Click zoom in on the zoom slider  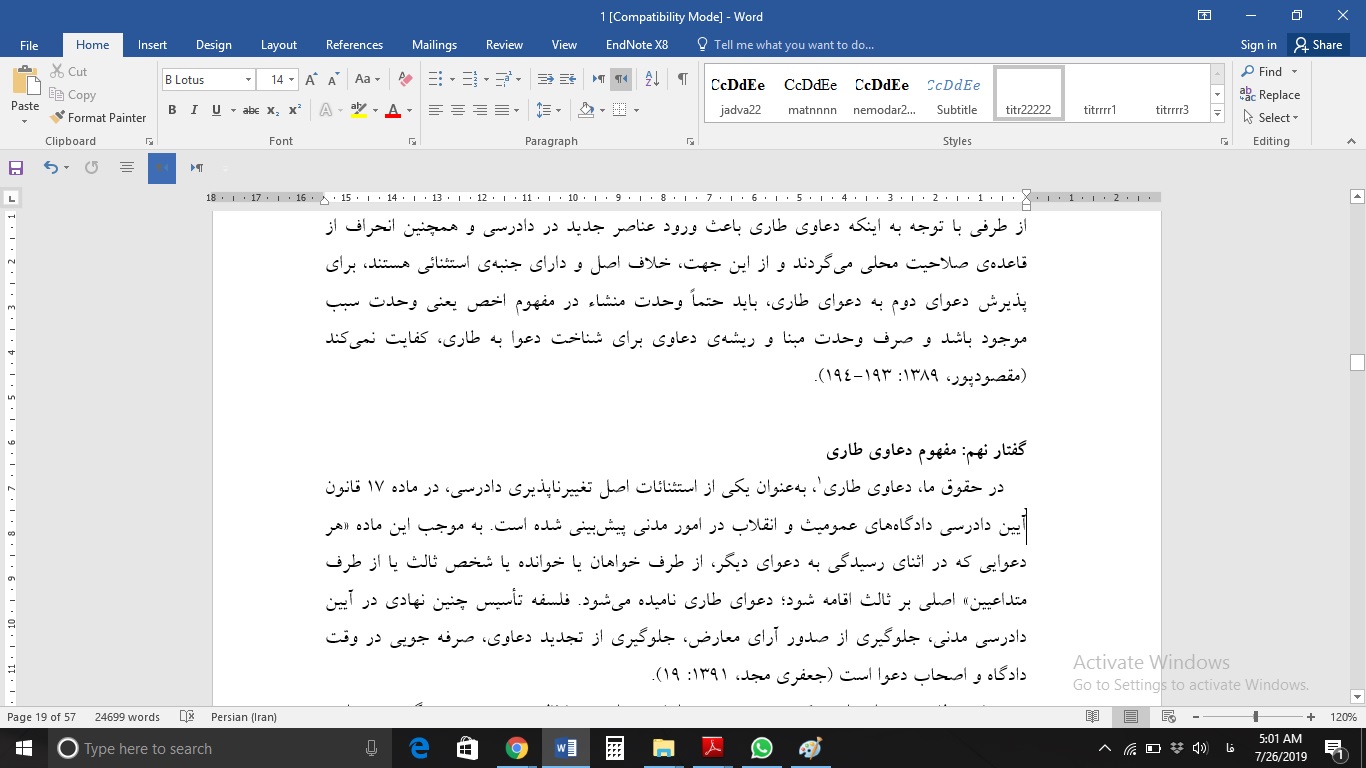pyautogui.click(x=1310, y=717)
